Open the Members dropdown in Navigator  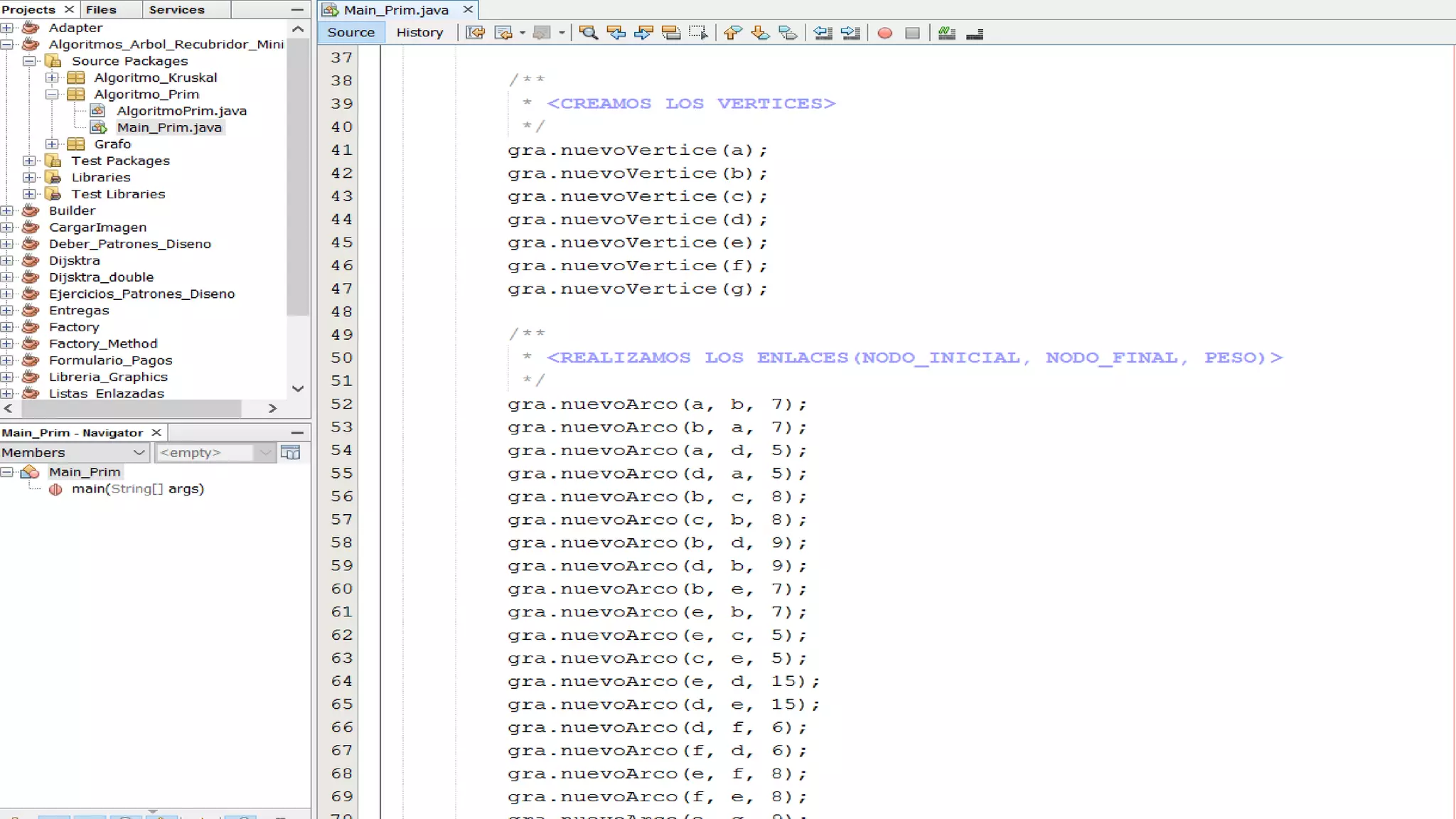139,452
